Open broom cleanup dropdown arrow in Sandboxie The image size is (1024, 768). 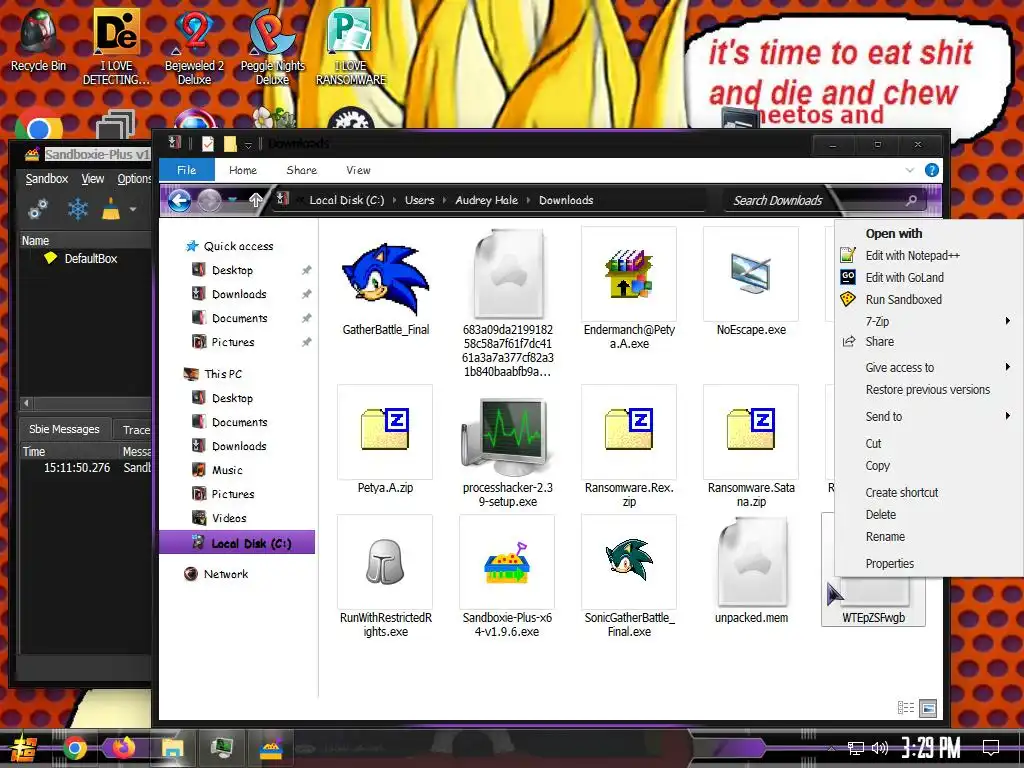[x=133, y=210]
